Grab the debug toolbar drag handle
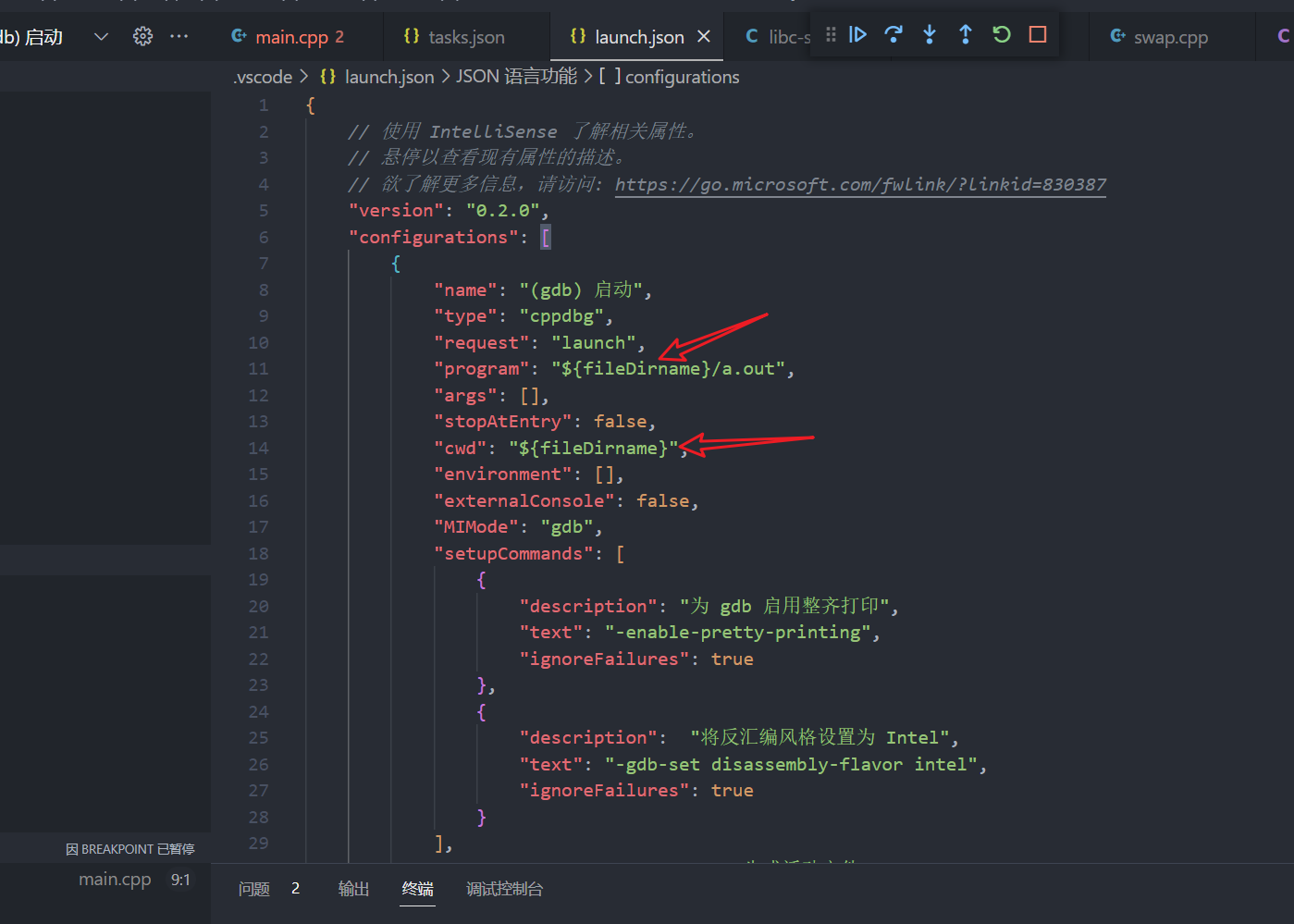The height and width of the screenshot is (924, 1294). (831, 35)
